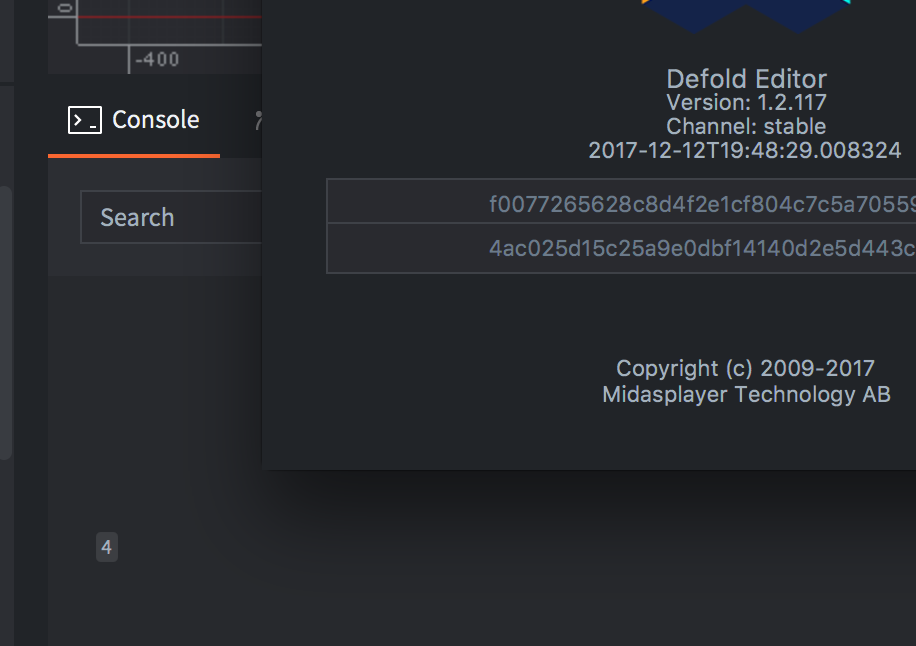The image size is (916, 646).
Task: Click the orange underline beneath Console tab
Action: point(134,156)
